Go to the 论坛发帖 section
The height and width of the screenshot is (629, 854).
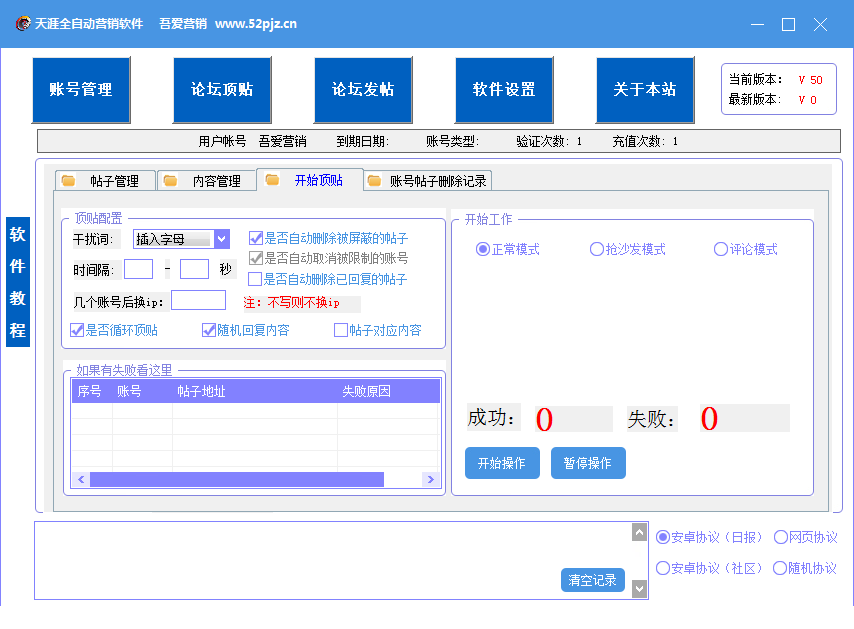pyautogui.click(x=363, y=90)
